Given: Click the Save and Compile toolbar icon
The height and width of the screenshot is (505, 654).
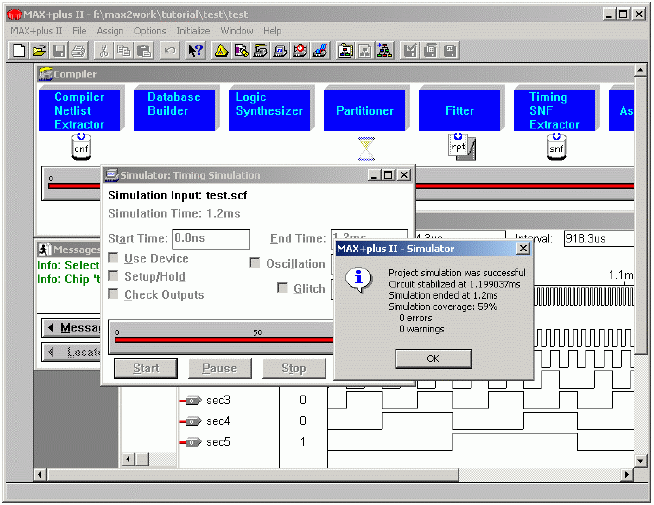Looking at the screenshot, I should coord(430,51).
